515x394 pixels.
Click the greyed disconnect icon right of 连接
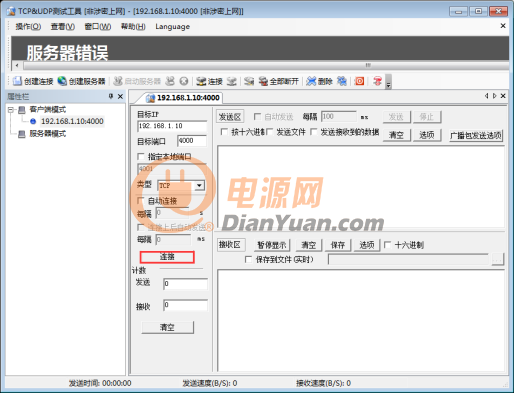tap(232, 81)
